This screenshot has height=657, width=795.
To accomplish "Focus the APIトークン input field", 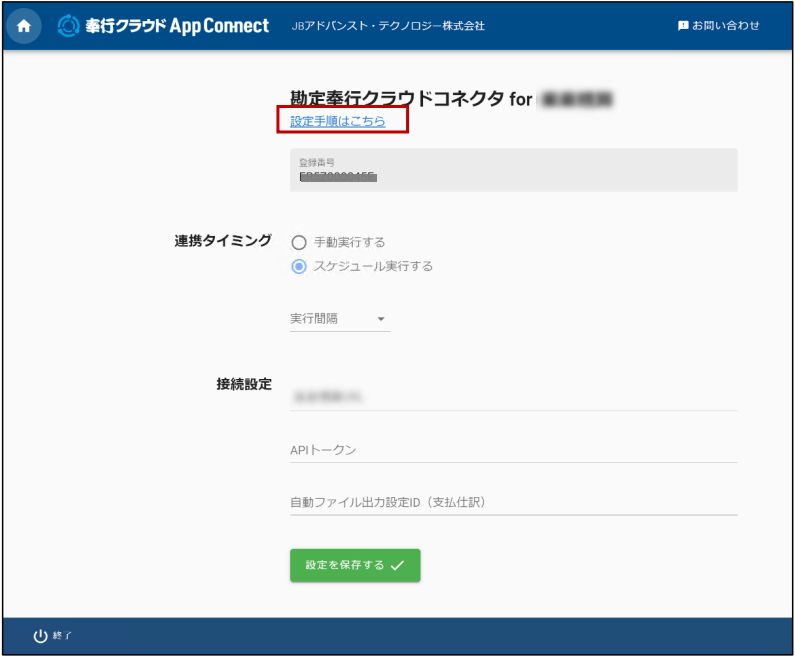I will pyautogui.click(x=514, y=450).
